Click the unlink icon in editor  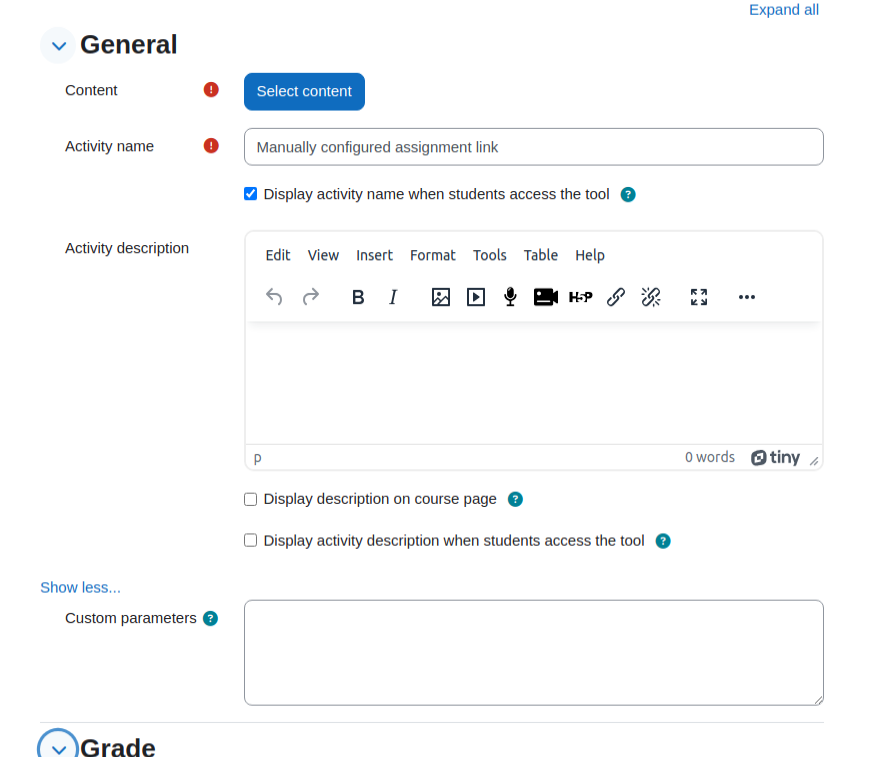[651, 297]
